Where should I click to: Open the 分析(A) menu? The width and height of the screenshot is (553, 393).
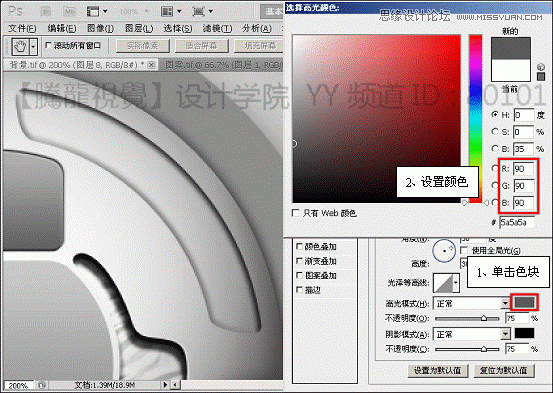(x=257, y=29)
